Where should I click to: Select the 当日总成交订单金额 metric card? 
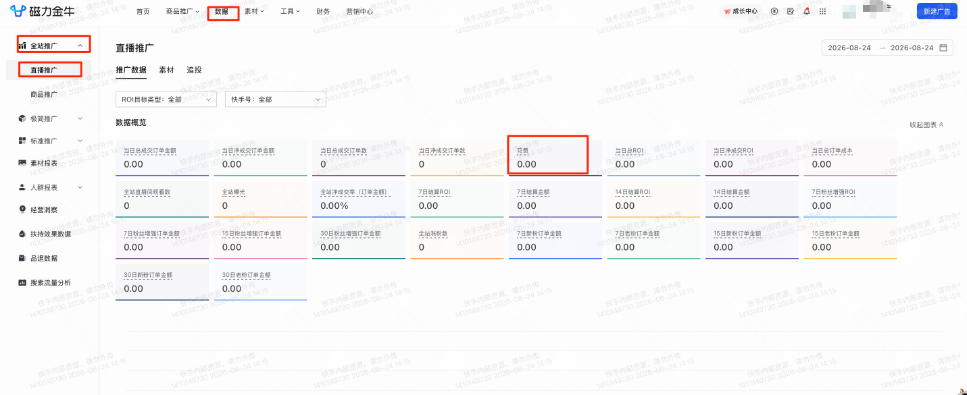point(162,157)
